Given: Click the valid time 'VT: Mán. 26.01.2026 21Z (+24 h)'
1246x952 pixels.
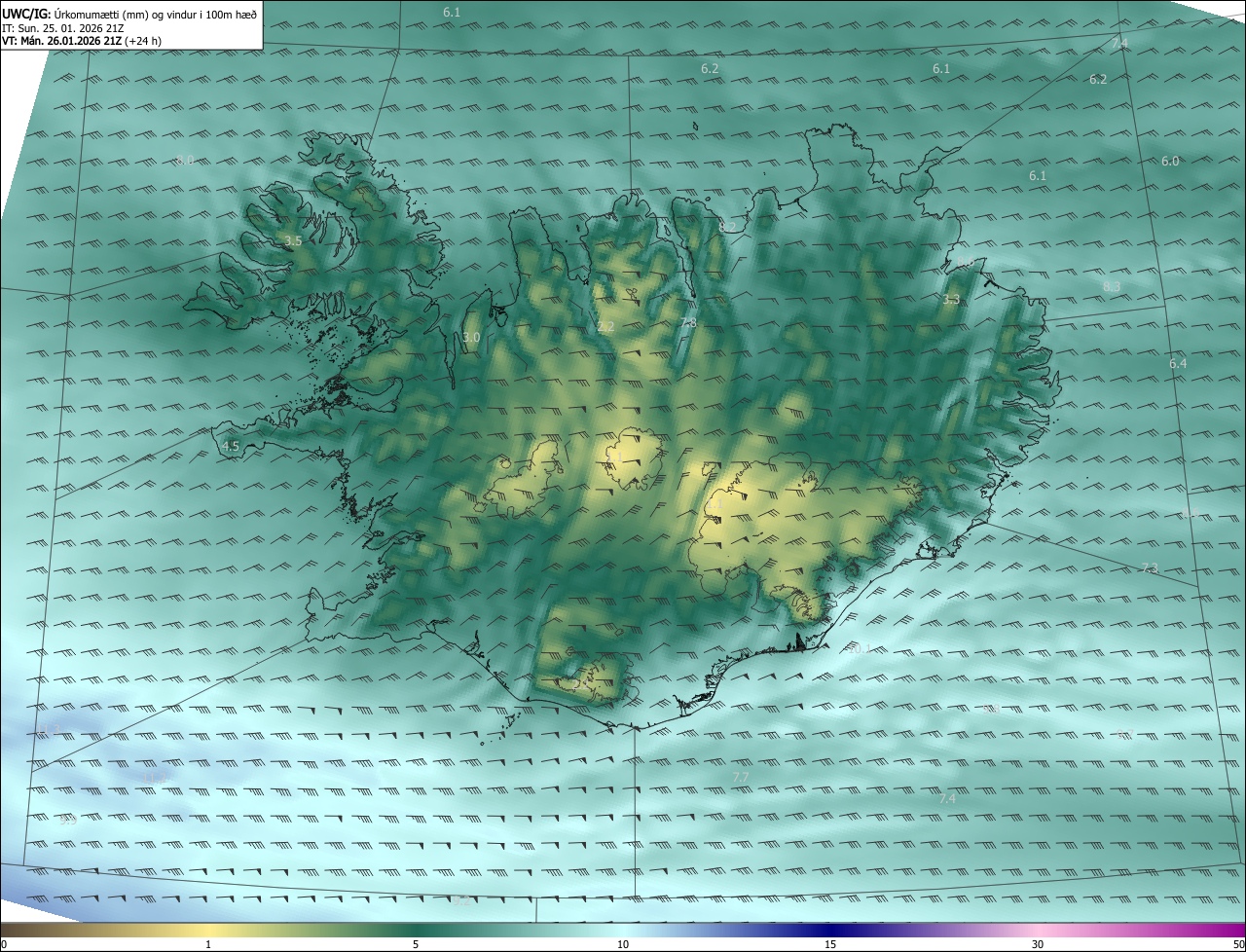Looking at the screenshot, I should click(82, 41).
